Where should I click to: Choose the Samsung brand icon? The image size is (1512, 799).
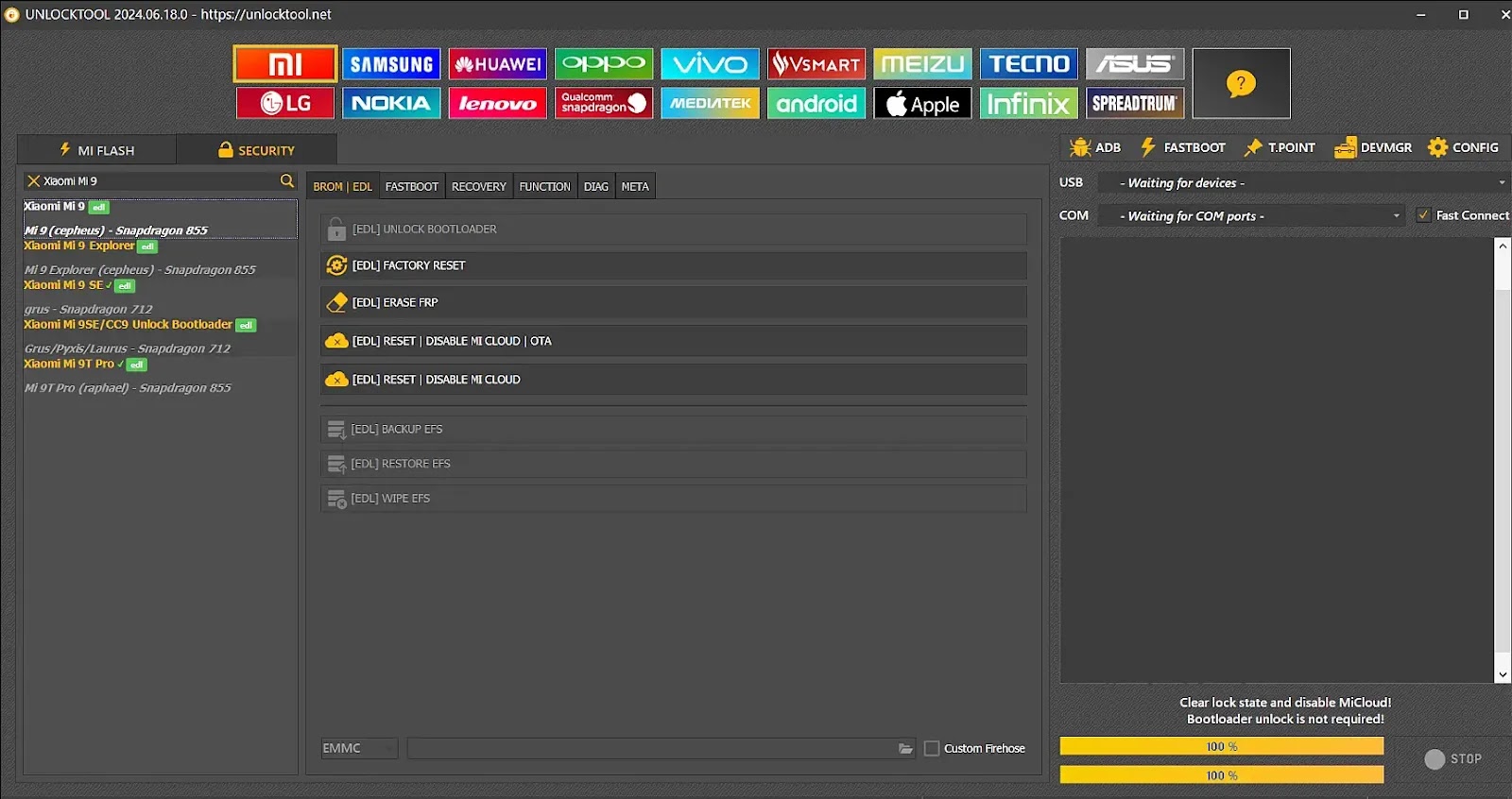tap(391, 64)
